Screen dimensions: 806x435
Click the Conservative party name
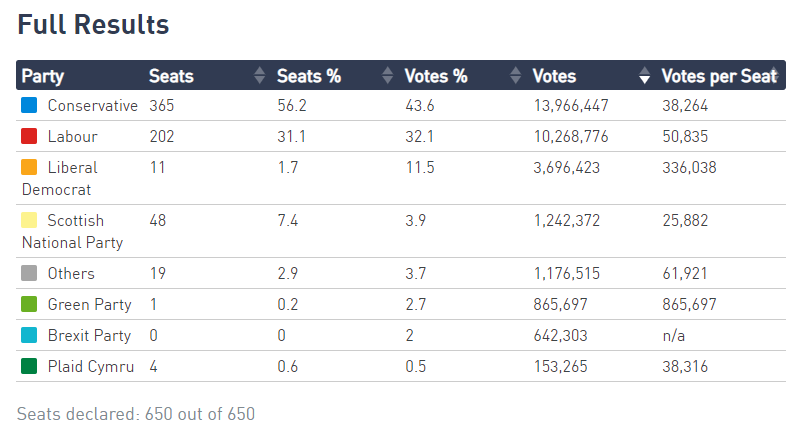(92, 105)
